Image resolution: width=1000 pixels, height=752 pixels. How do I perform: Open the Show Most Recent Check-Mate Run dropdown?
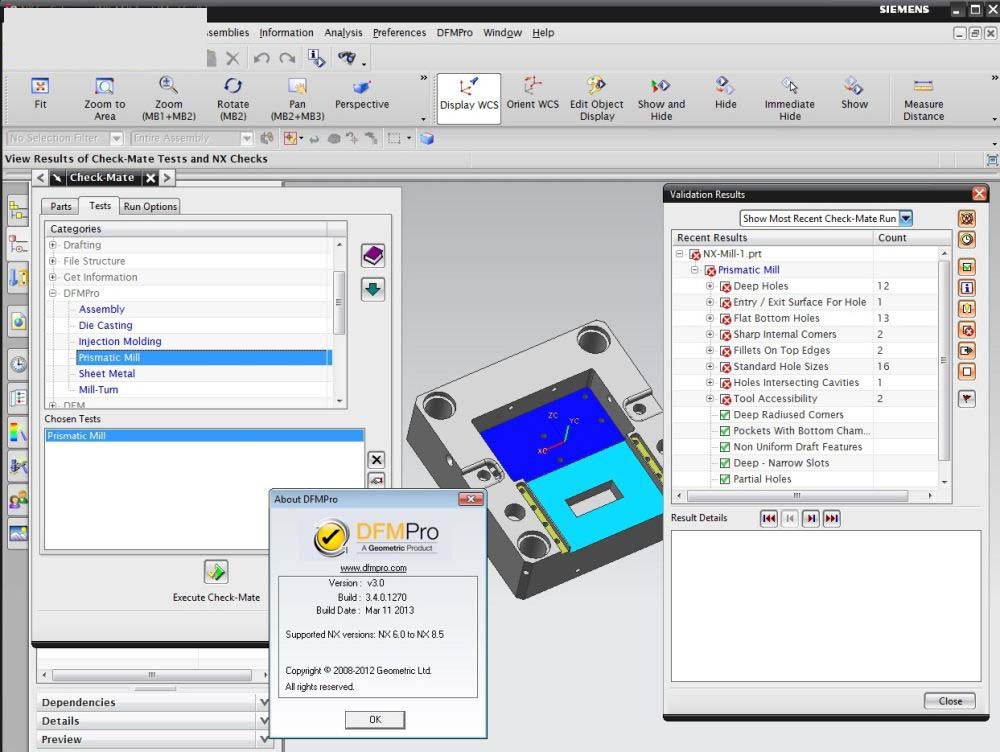[905, 218]
